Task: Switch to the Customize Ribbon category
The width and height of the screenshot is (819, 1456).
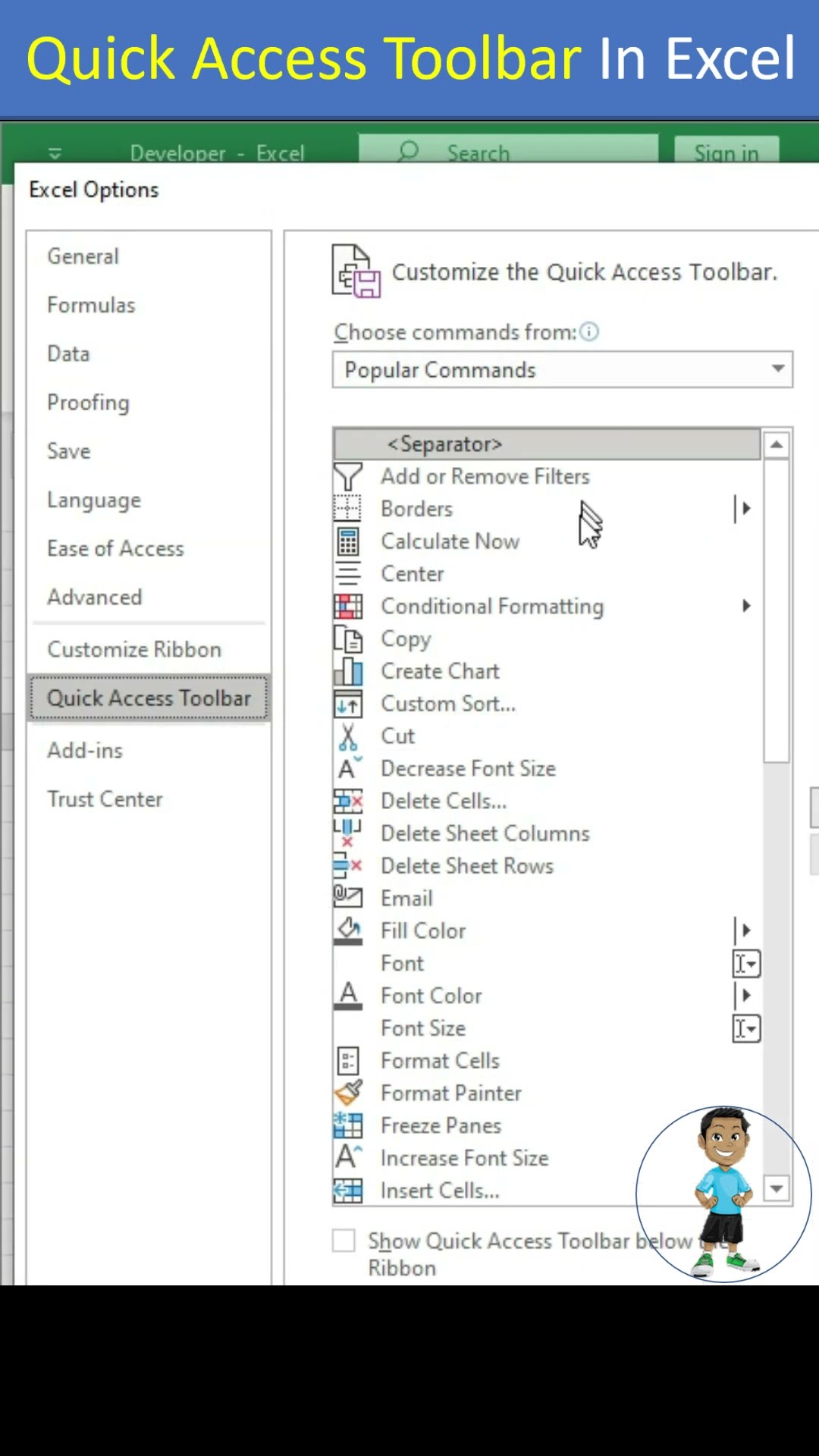Action: (134, 650)
